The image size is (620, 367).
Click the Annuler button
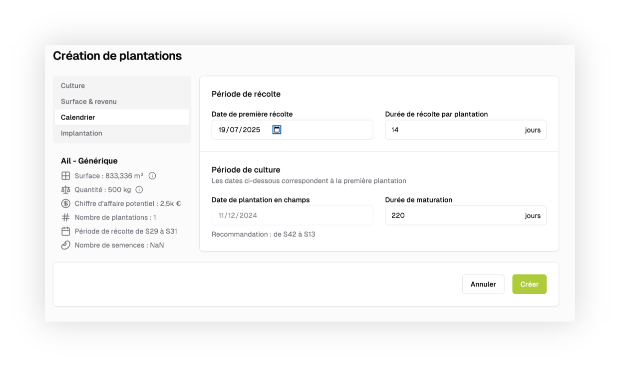(483, 284)
